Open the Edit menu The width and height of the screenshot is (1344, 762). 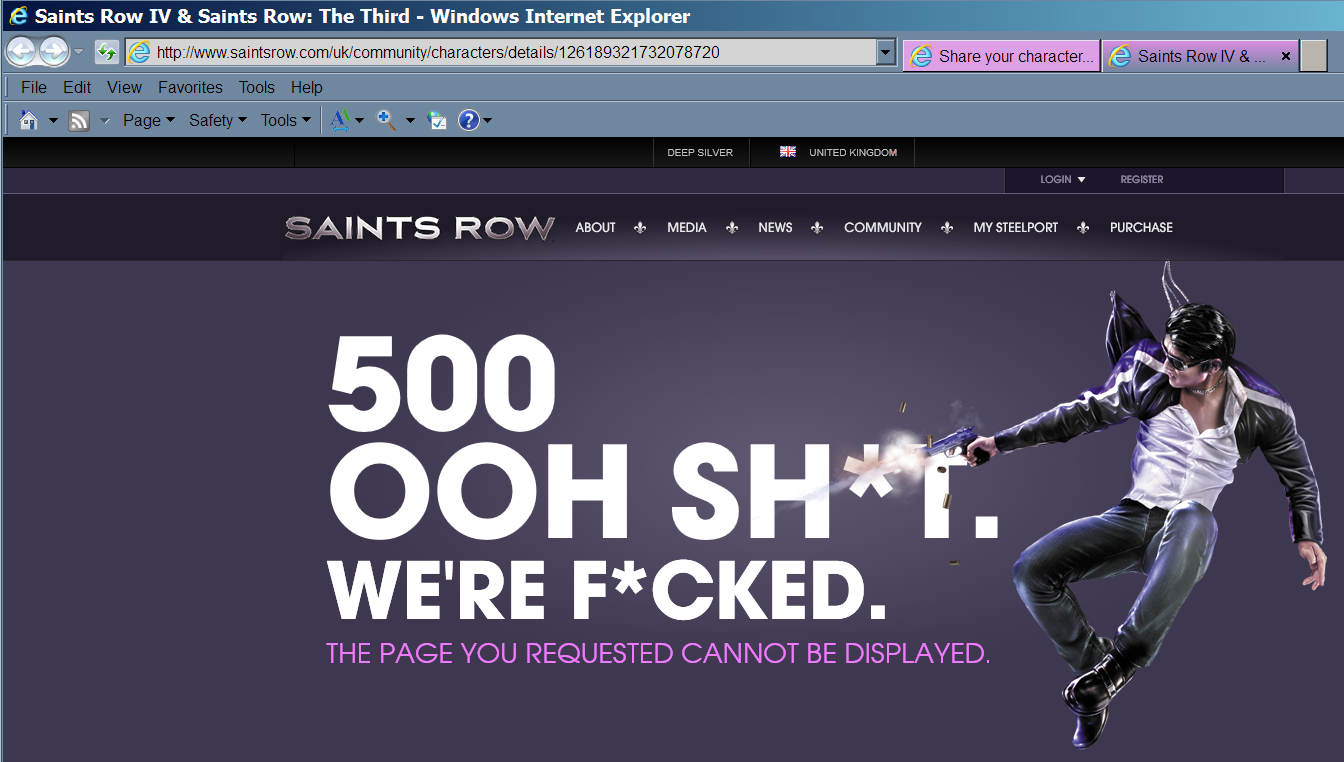[x=77, y=87]
